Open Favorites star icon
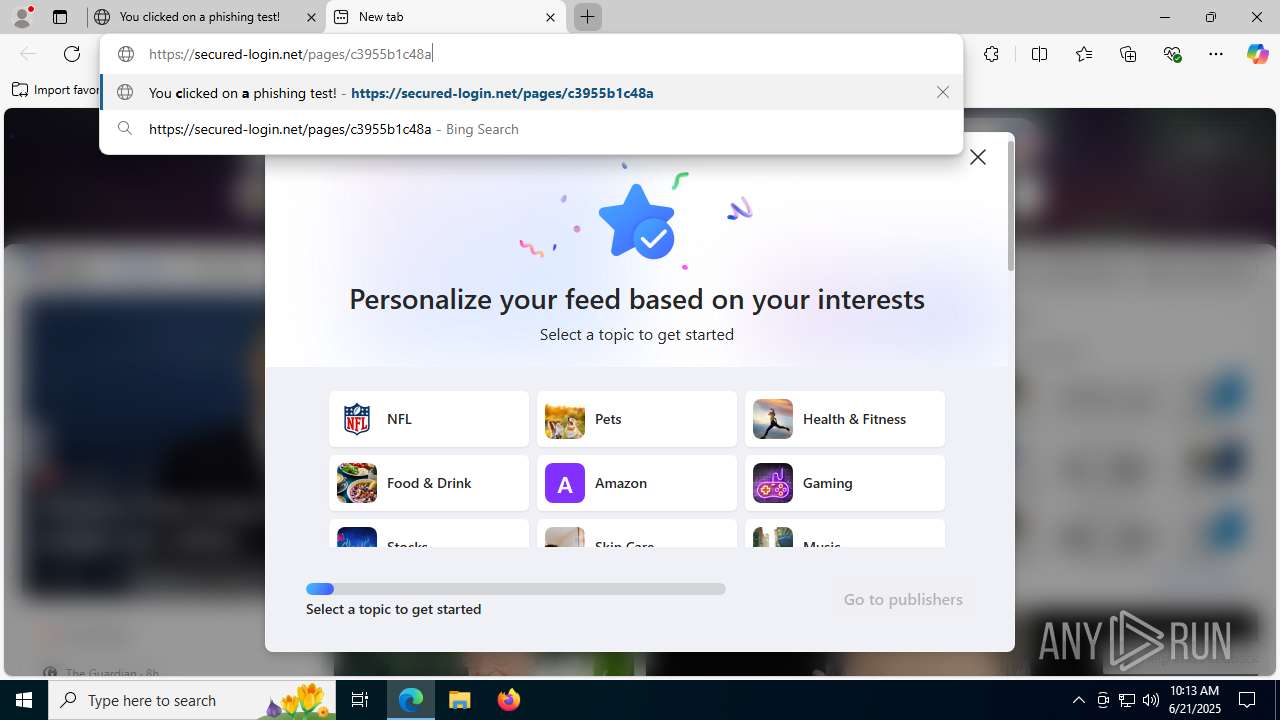1280x720 pixels. point(1084,54)
